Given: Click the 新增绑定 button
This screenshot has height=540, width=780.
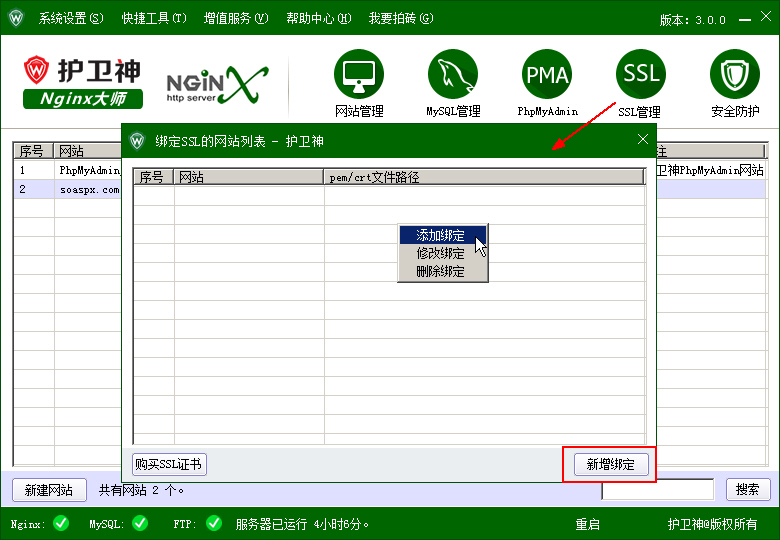Looking at the screenshot, I should 610,464.
